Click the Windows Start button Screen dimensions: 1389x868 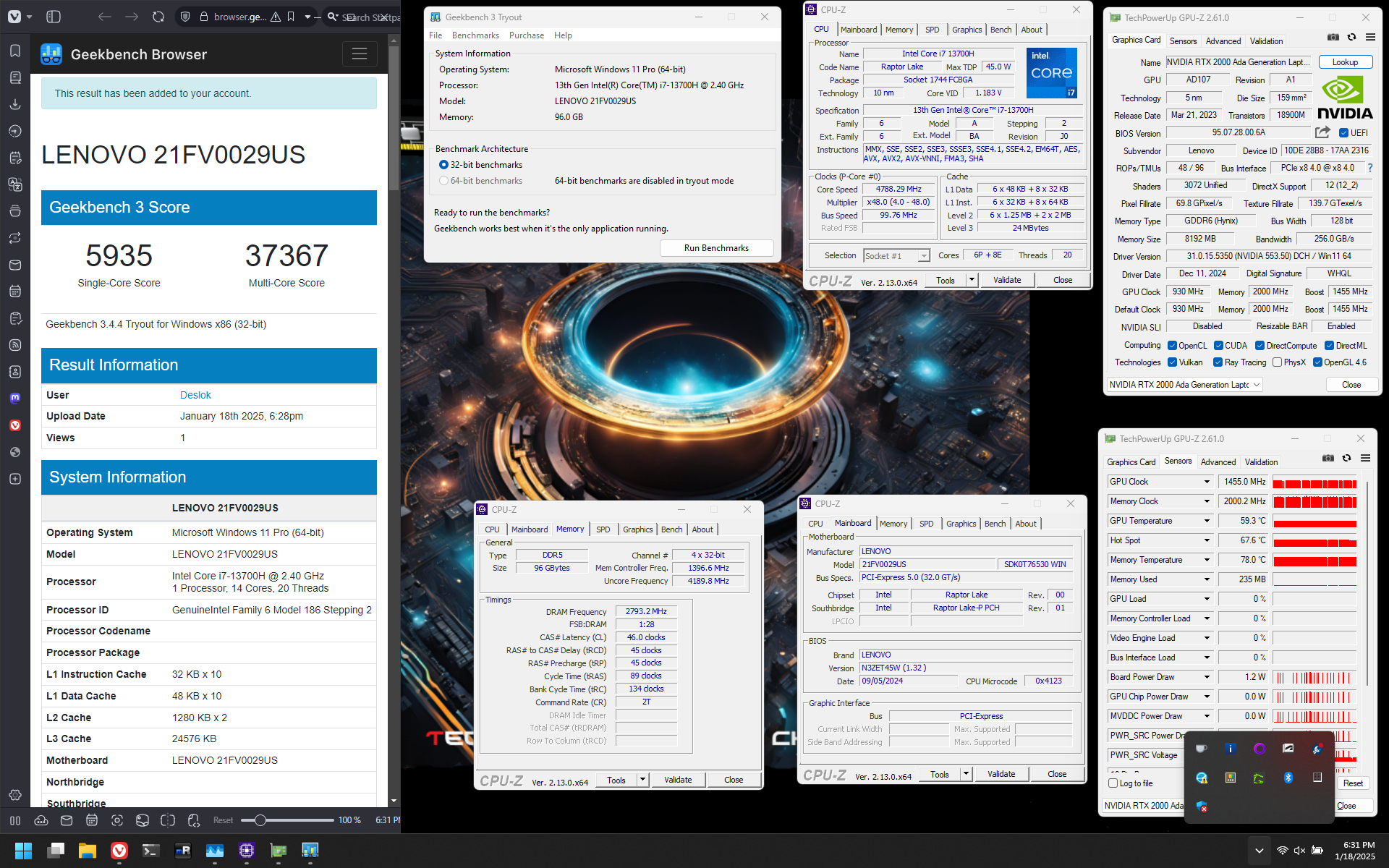(23, 851)
